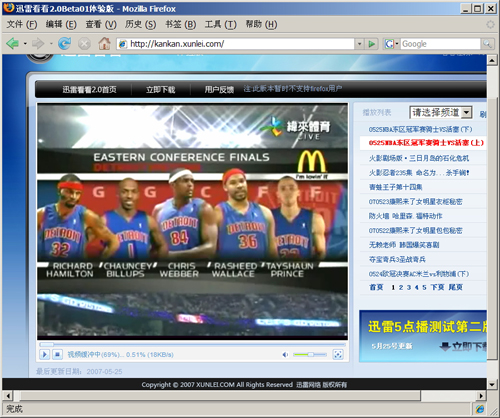The width and height of the screenshot is (500, 418).
Task: Open 0524欧冠决赛AC米兰vs利物浦 (下) item
Action: (419, 274)
